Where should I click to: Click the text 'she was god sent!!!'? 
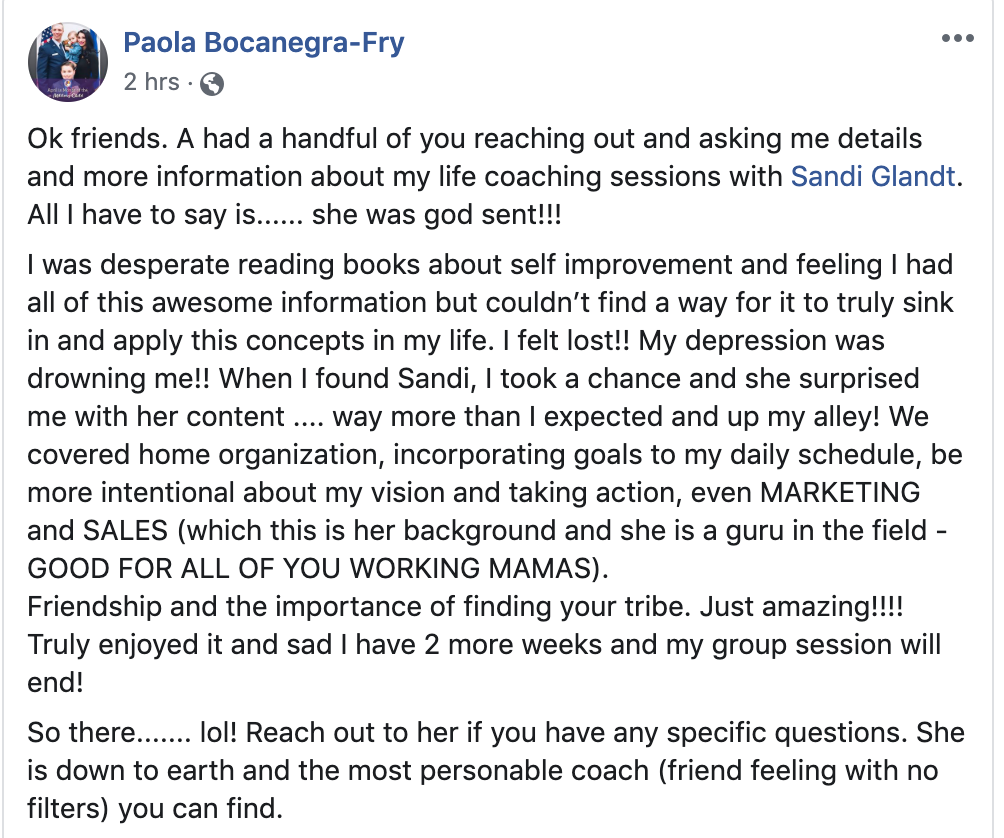(437, 215)
